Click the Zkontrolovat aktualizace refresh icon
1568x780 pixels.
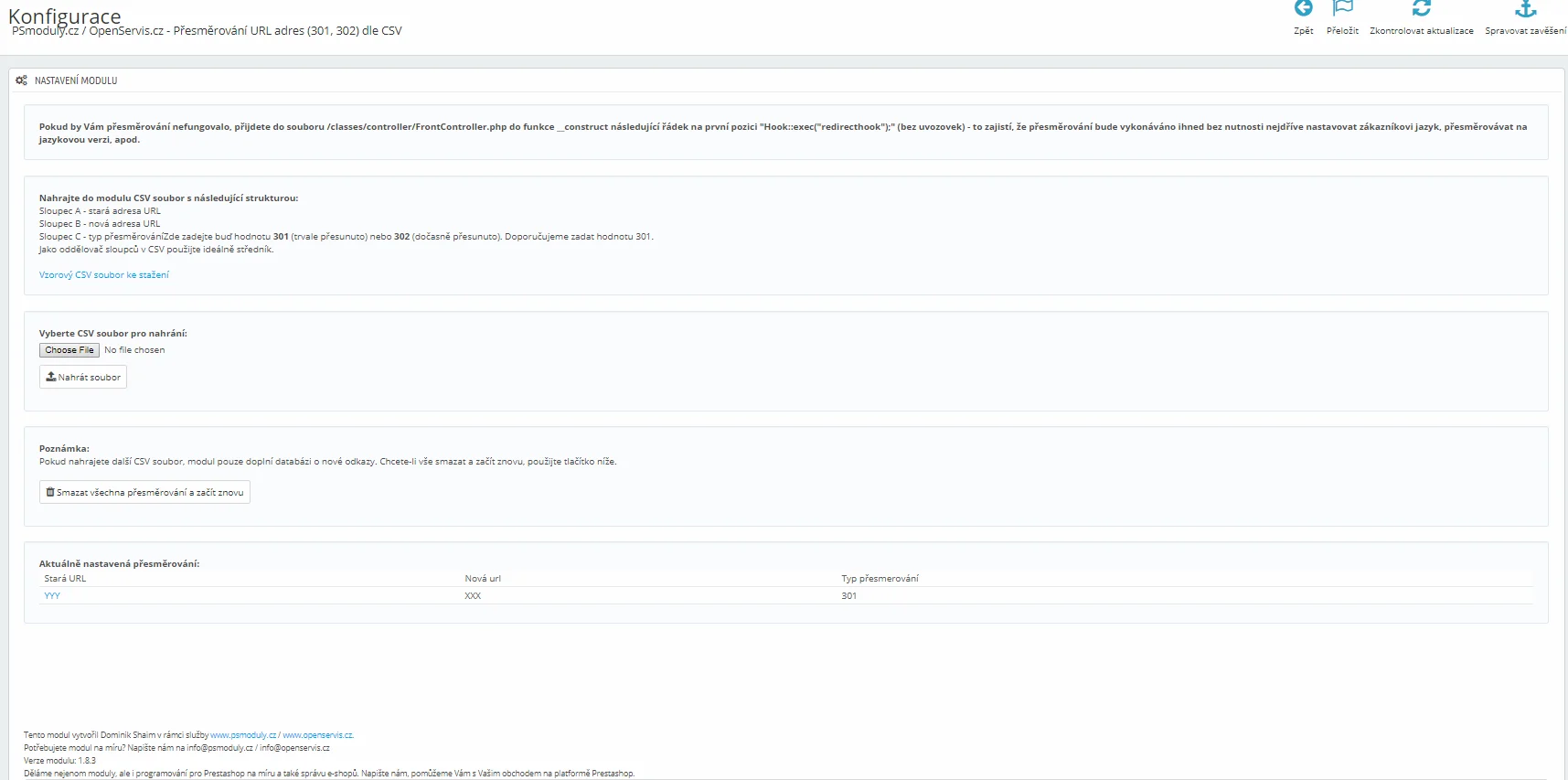pos(1421,9)
